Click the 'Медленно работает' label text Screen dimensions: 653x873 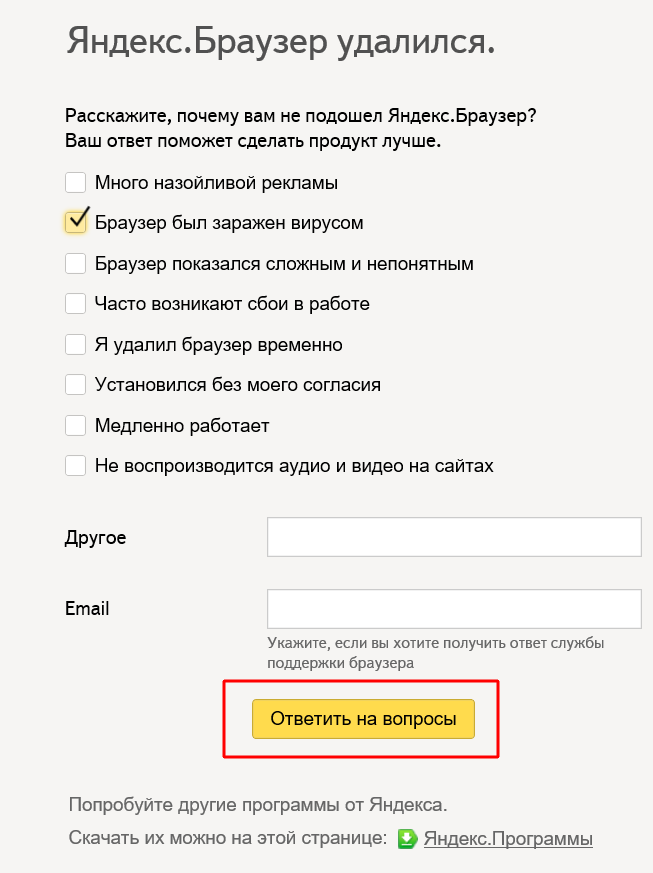(182, 426)
